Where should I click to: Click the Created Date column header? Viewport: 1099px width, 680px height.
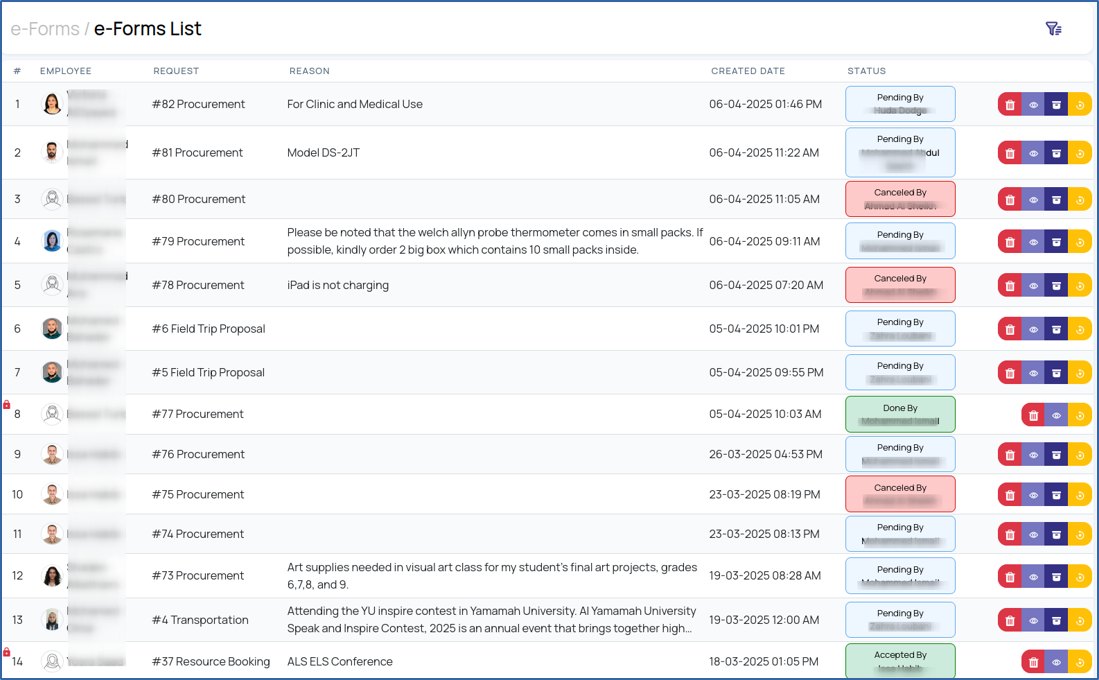747,71
